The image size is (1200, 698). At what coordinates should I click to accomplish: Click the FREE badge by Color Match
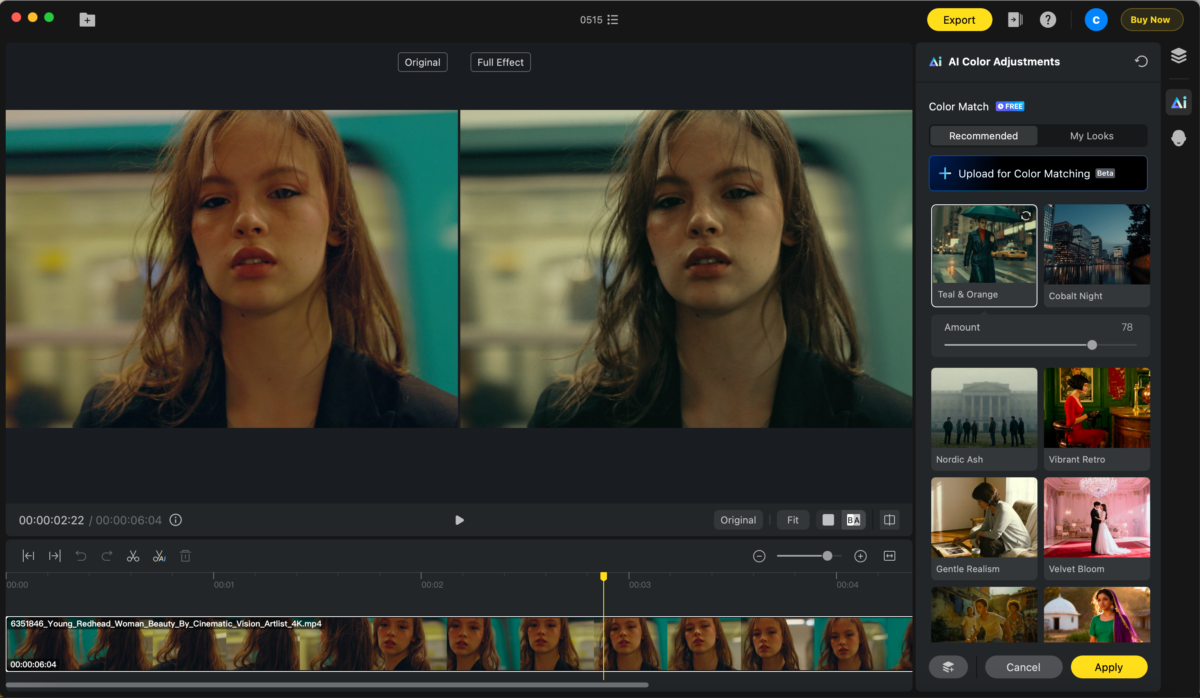pyautogui.click(x=1010, y=106)
